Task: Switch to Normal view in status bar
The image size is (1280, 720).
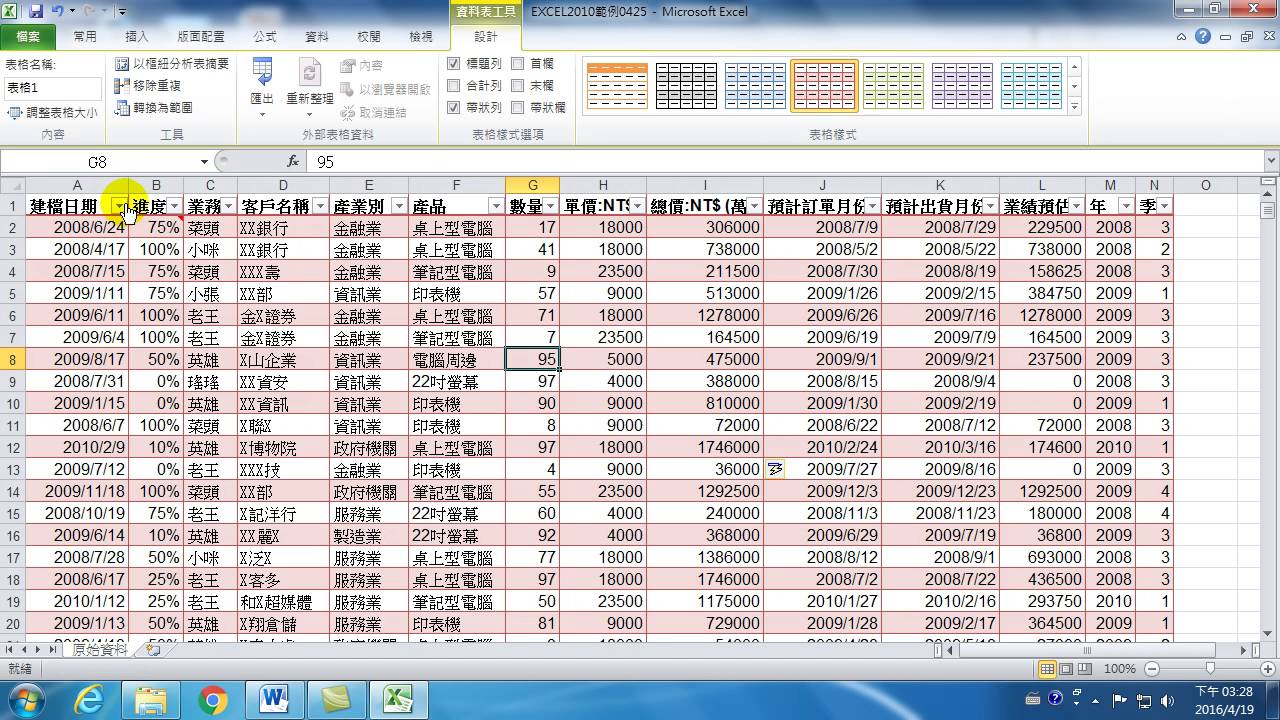Action: coord(1047,668)
